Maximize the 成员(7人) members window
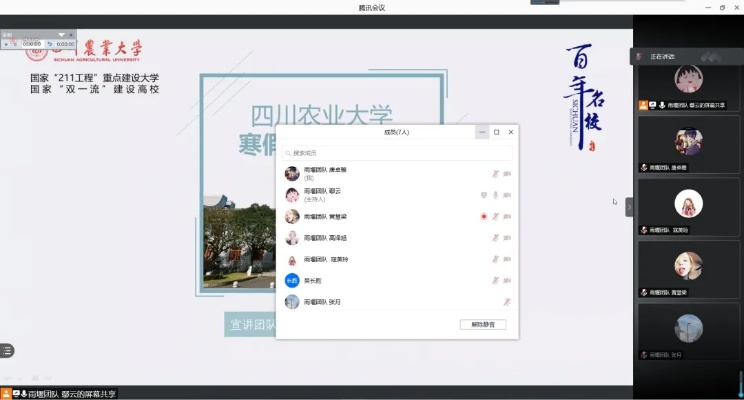 coord(496,132)
